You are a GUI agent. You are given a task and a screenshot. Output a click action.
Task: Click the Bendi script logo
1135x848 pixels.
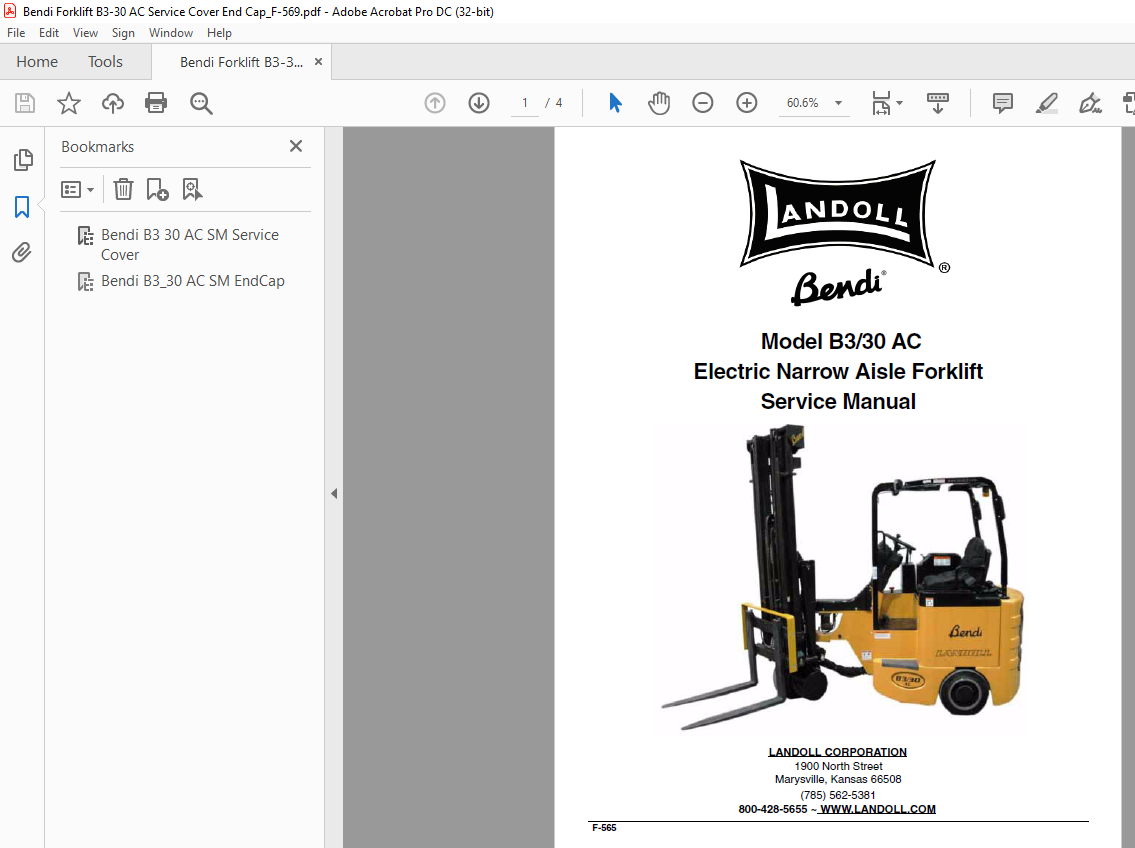tap(837, 287)
